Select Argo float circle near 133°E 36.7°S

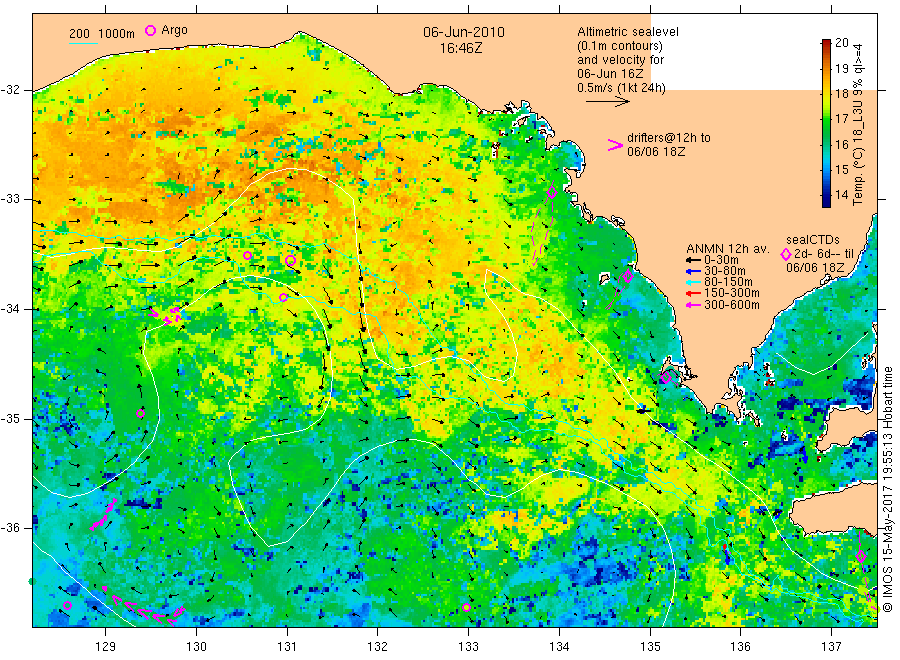467,608
